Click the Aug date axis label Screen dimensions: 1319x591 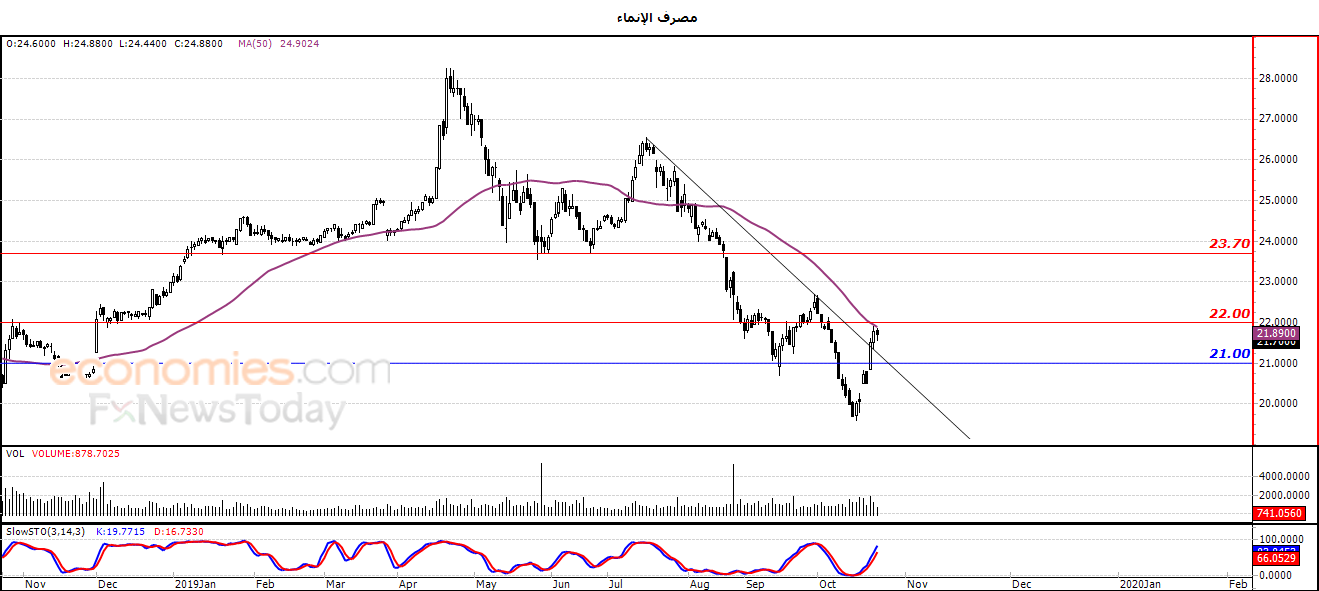point(700,583)
